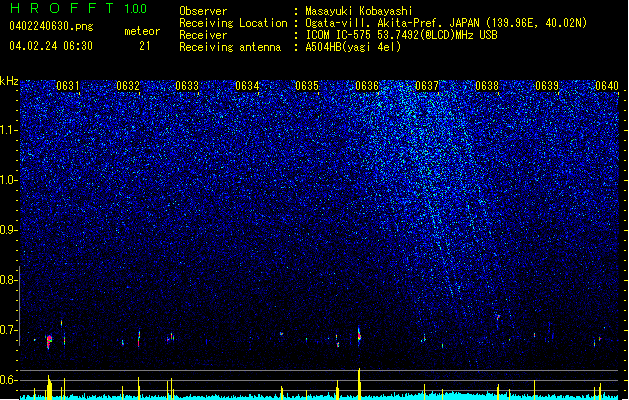Click the 0.9 kHz axis tick label
Image resolution: width=629 pixels, height=400 pixels.
pos(8,230)
